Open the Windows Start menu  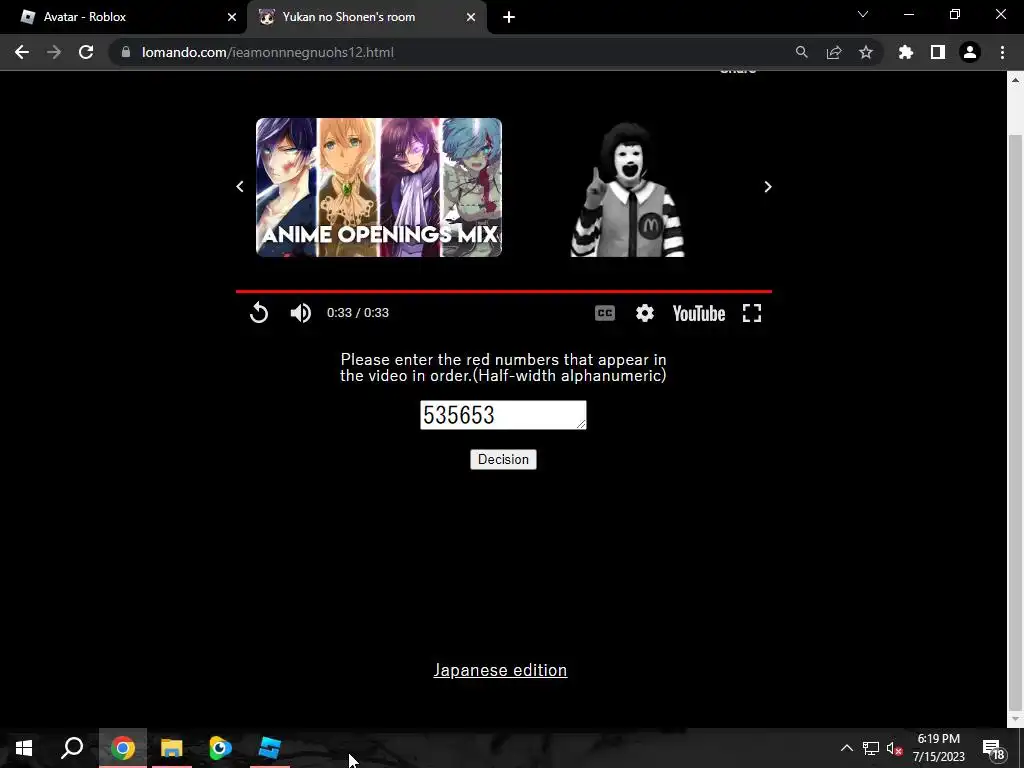(x=24, y=748)
